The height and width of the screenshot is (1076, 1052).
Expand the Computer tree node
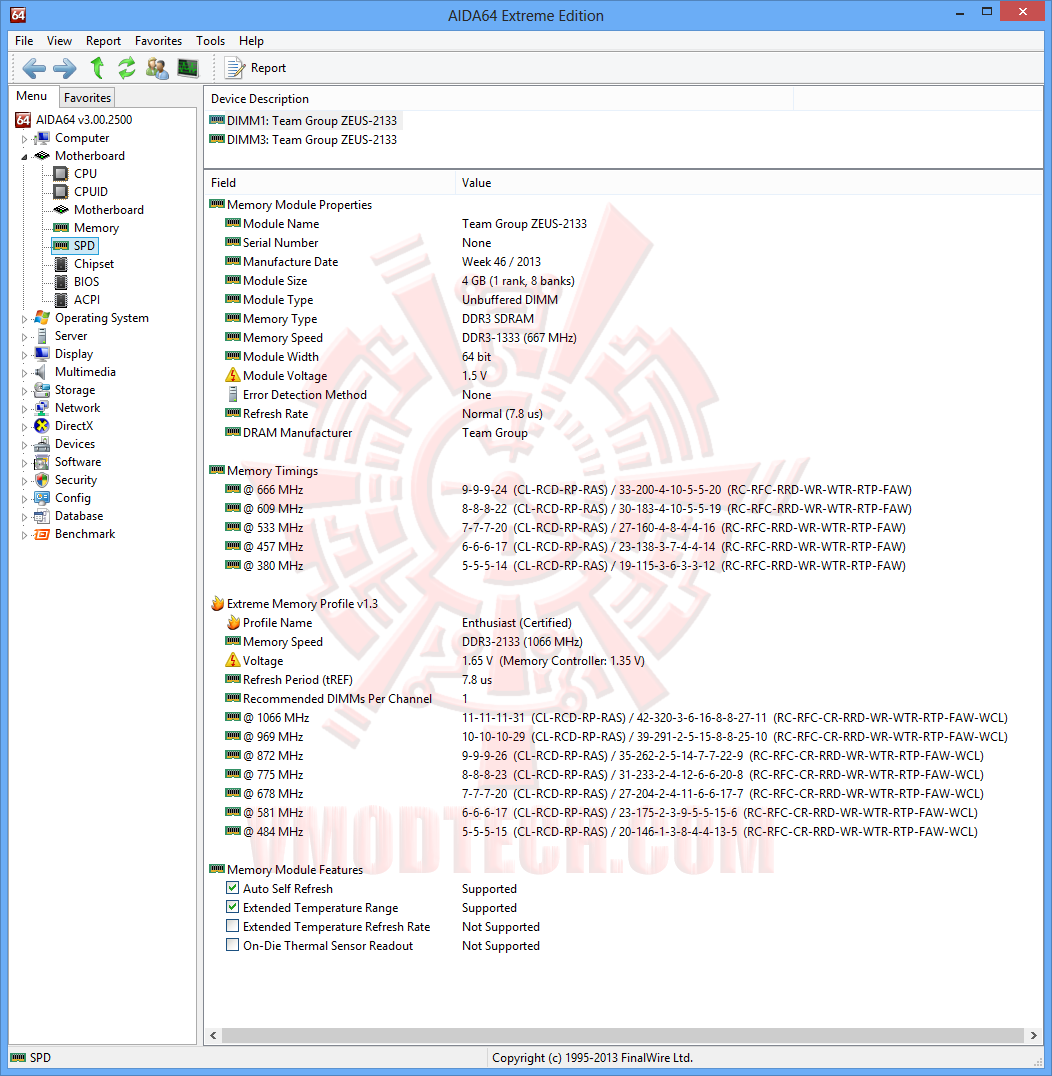point(24,139)
